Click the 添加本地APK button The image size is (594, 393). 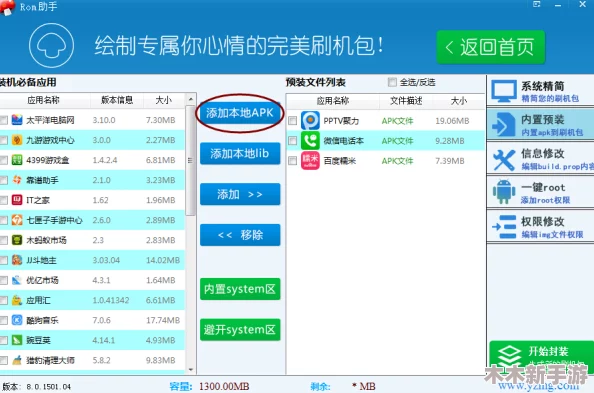tap(240, 113)
